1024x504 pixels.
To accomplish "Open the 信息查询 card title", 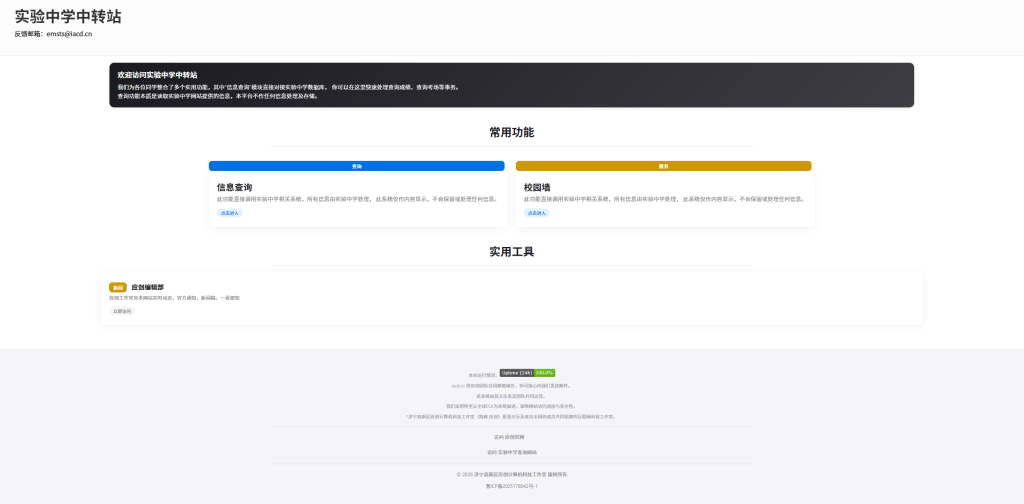I will (234, 187).
